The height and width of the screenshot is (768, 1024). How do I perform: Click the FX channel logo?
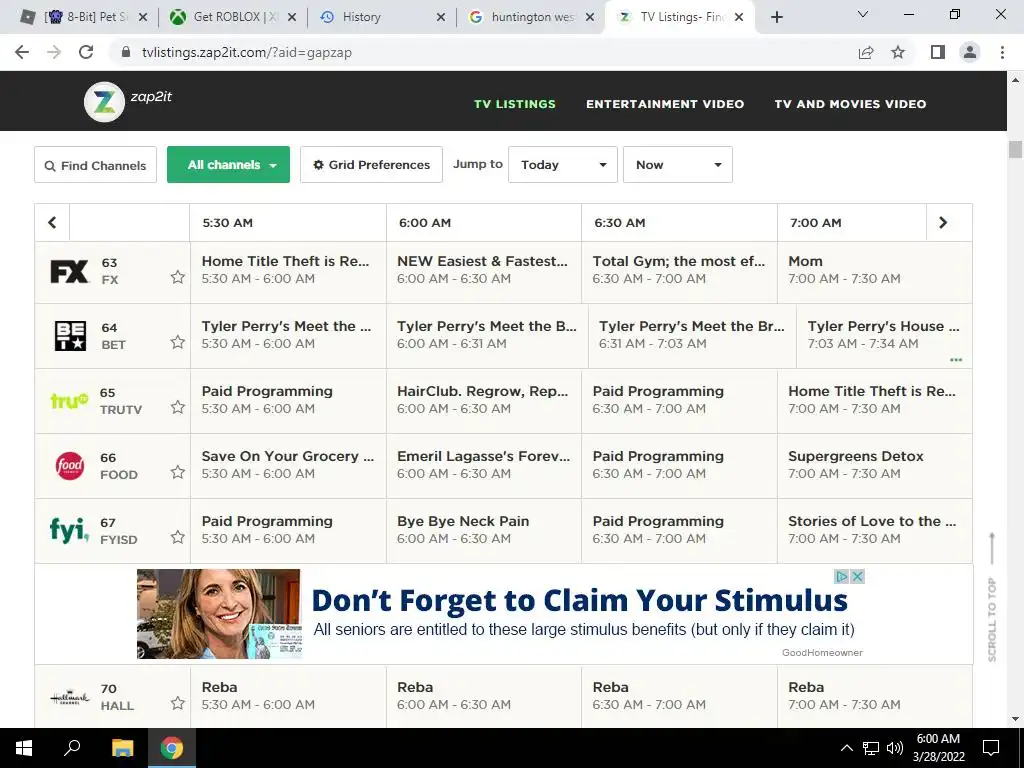(69, 271)
